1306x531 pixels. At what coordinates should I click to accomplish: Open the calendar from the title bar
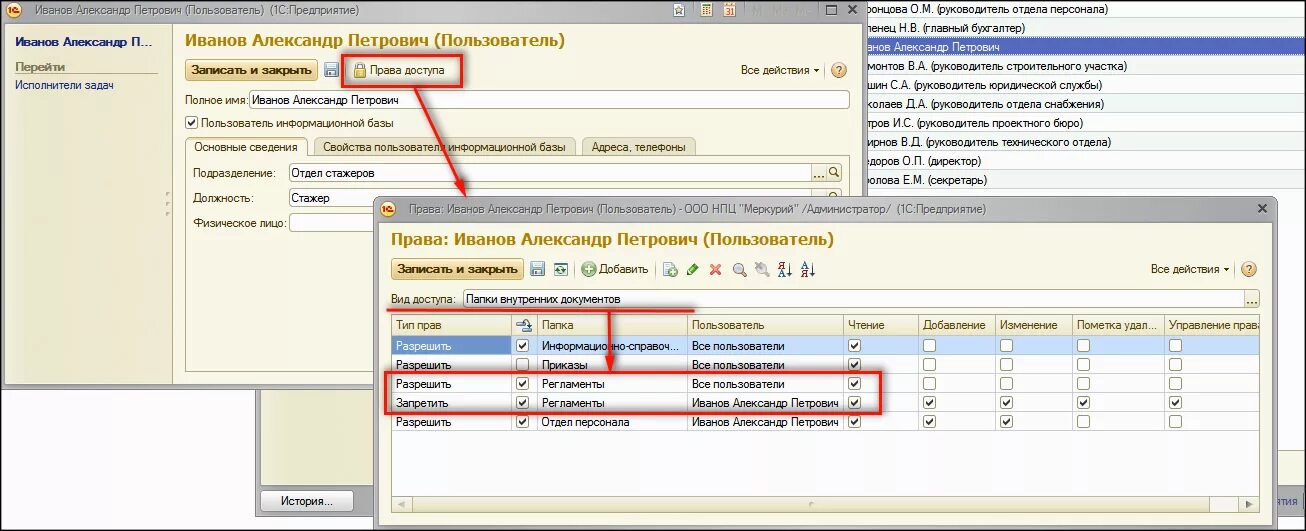pos(730,10)
